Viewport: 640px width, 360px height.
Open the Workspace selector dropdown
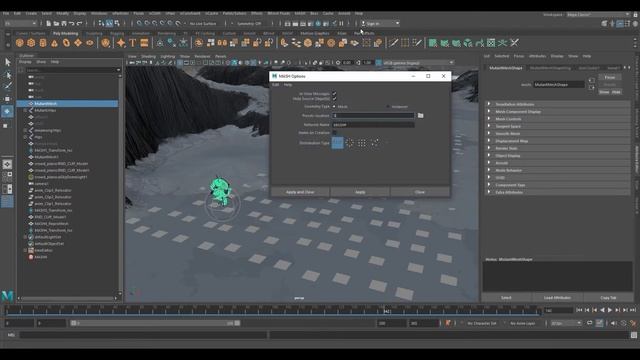[x=598, y=15]
